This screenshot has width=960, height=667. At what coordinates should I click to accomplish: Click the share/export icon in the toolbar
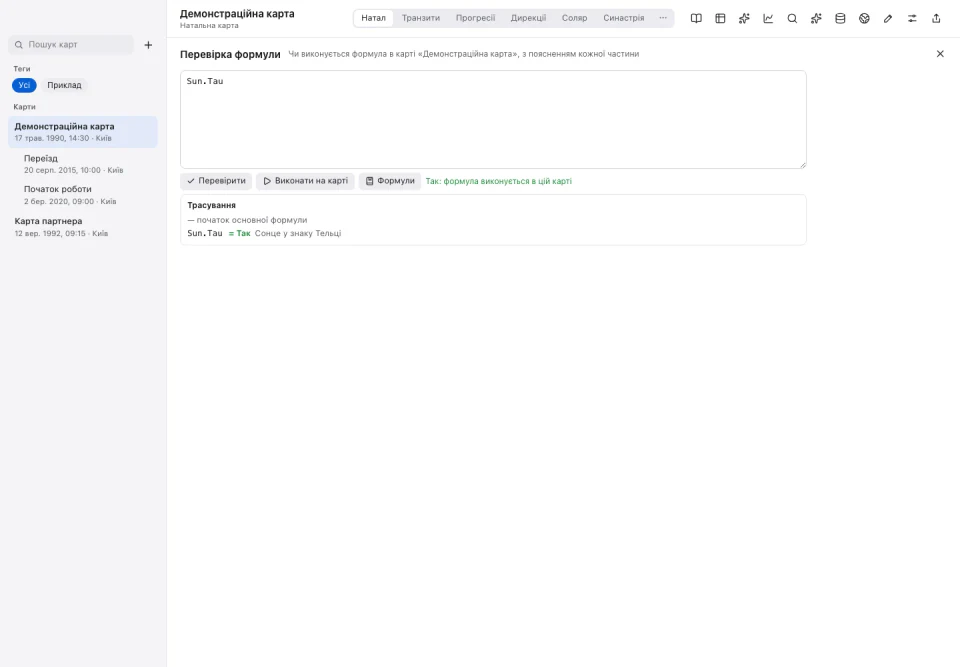click(x=936, y=18)
